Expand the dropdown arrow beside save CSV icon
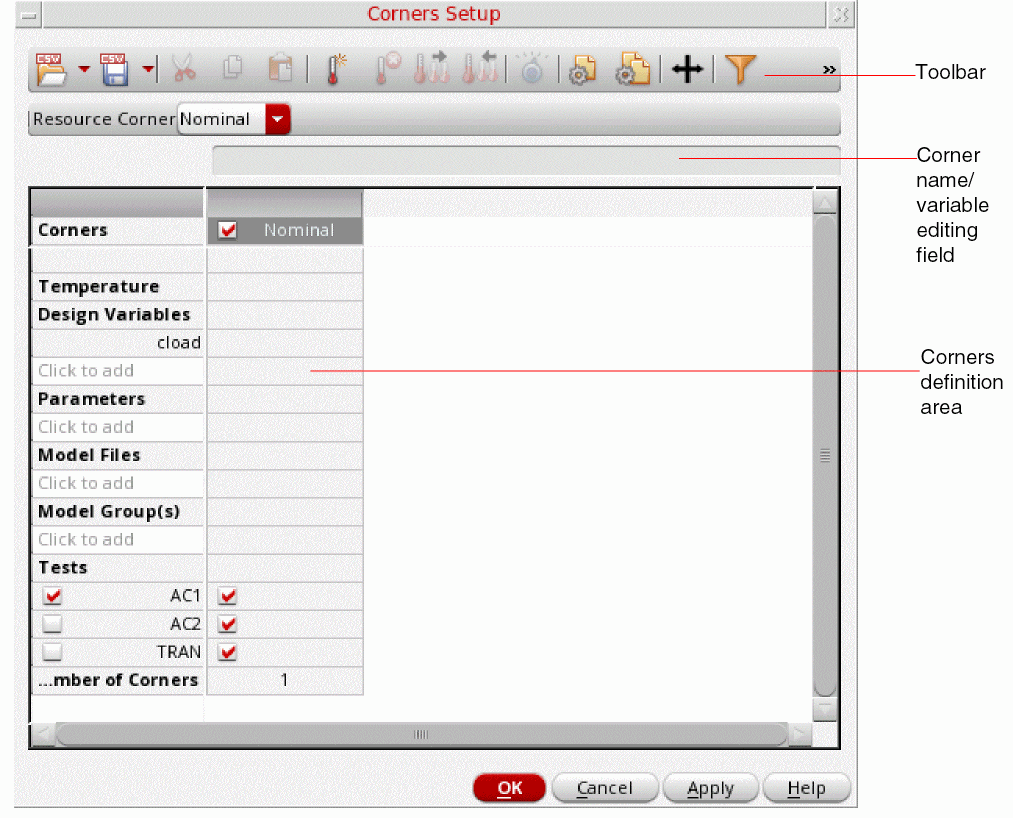Viewport: 1013px width, 818px height. click(148, 70)
